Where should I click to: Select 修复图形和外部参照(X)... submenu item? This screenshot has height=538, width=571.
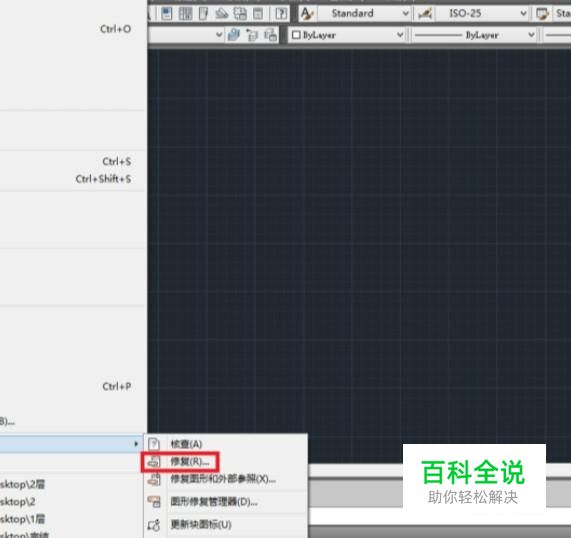[226, 479]
